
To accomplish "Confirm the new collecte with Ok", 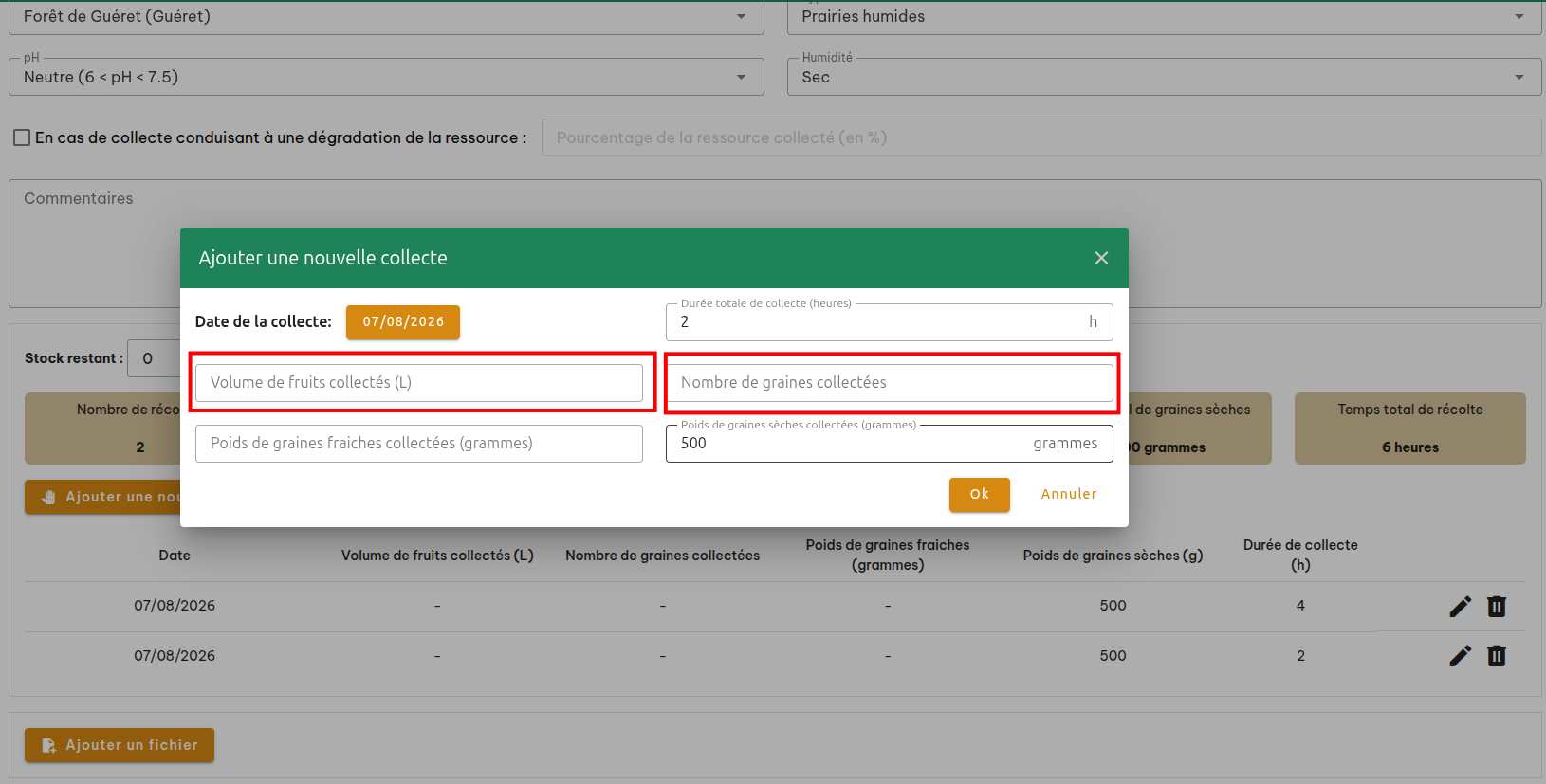I will [980, 494].
